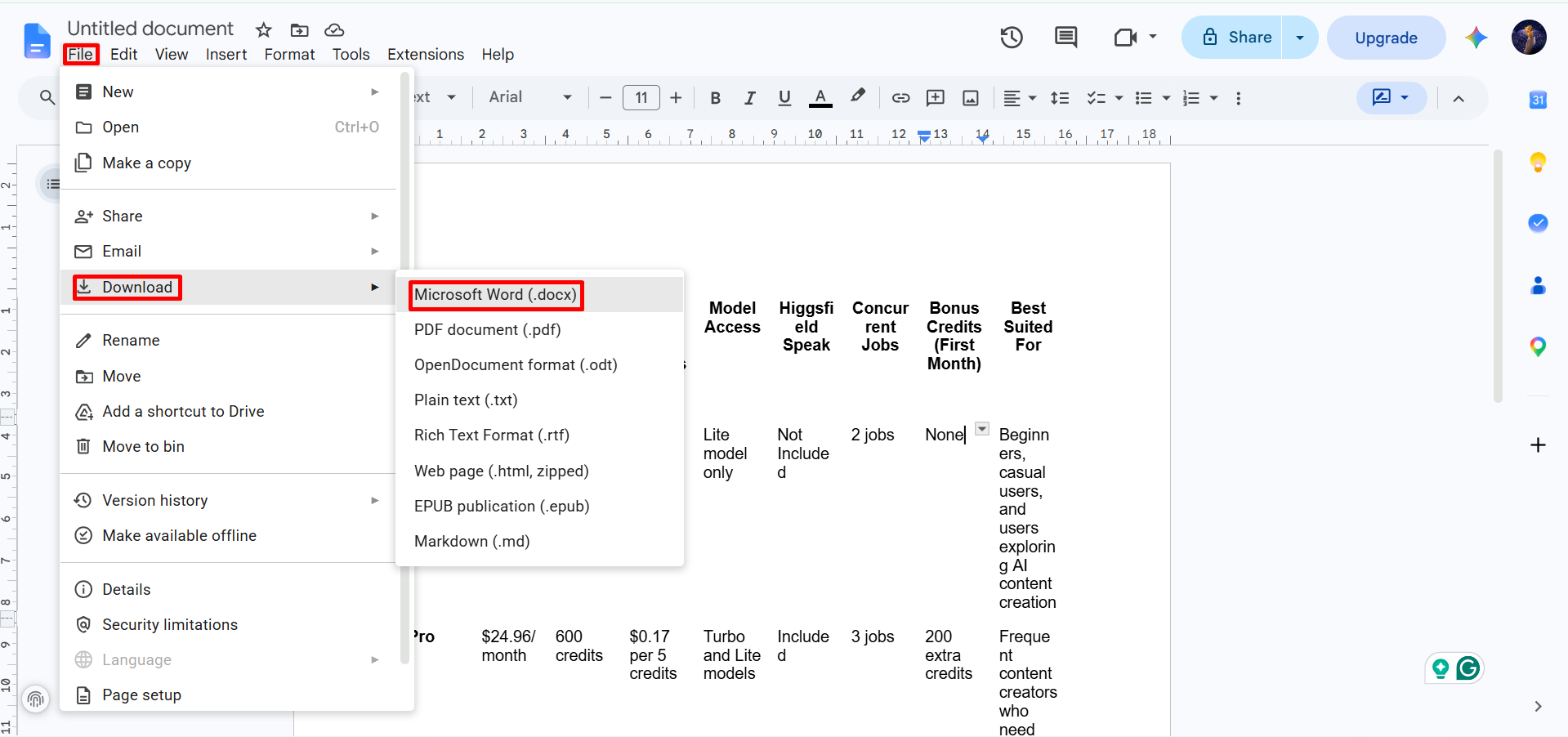Check the cloud document status icon
This screenshot has width=1568, height=737.
[334, 30]
